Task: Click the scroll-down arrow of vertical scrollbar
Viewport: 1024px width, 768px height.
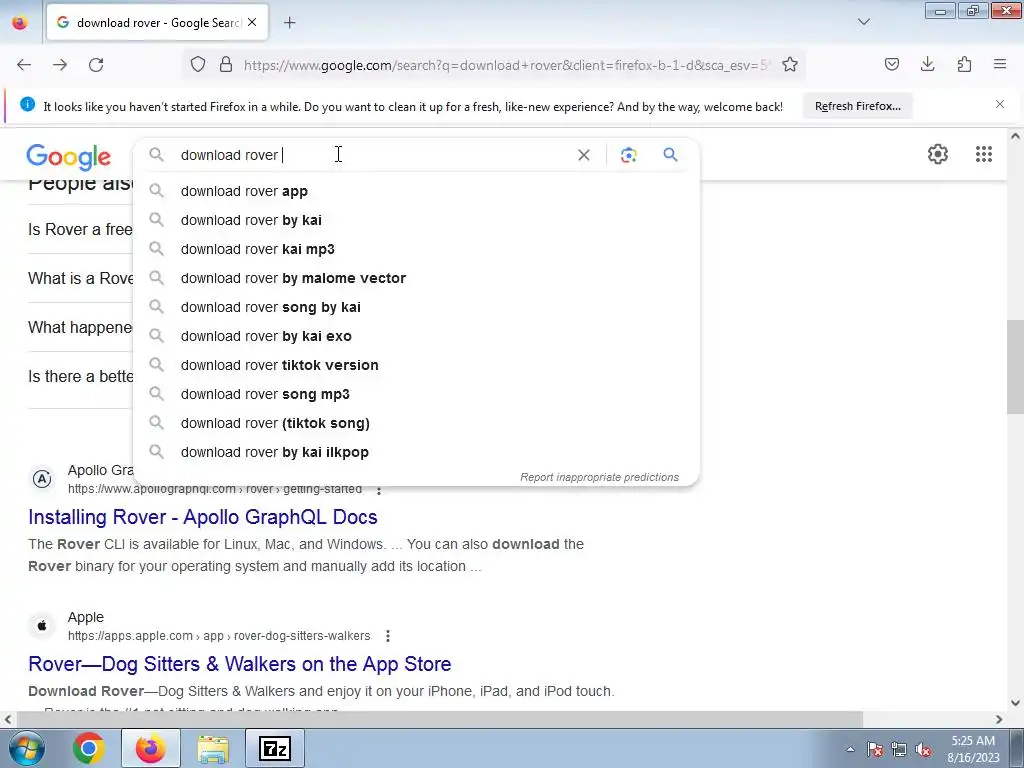Action: click(1015, 703)
